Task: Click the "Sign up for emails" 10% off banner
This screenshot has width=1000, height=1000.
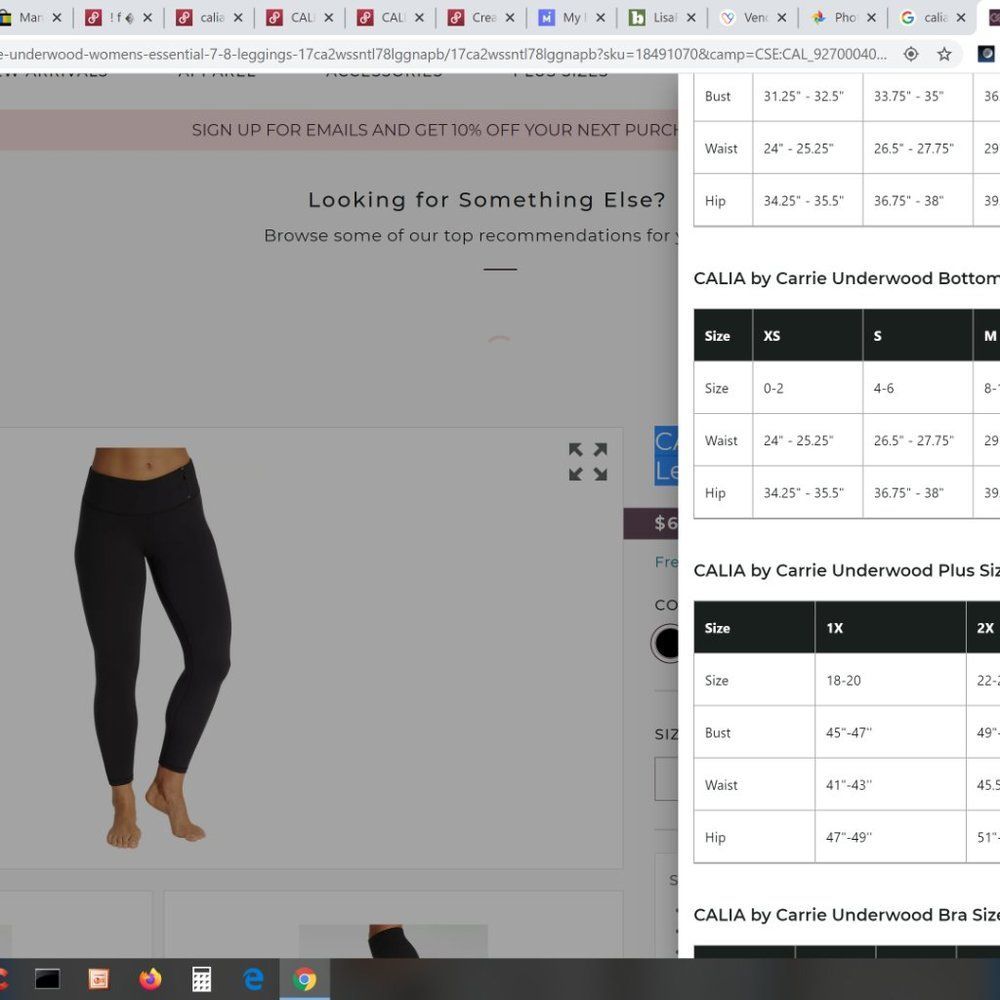Action: pyautogui.click(x=339, y=130)
